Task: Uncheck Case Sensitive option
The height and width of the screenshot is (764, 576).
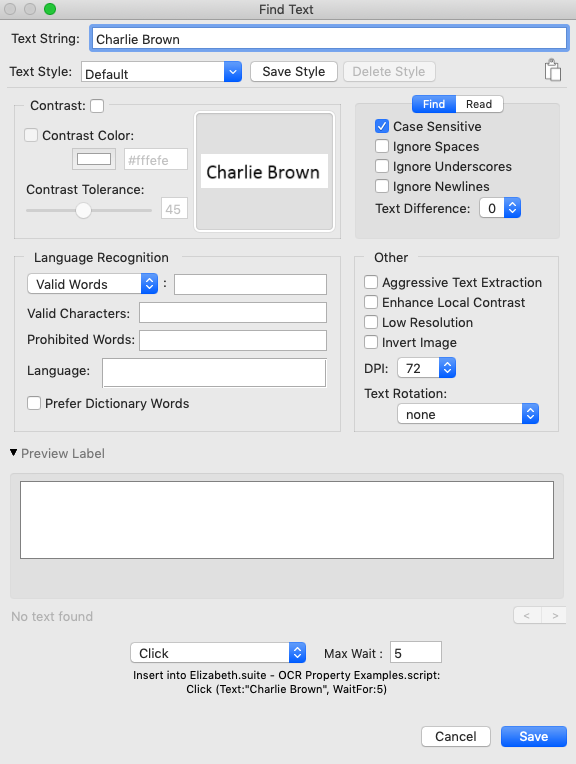Action: point(382,126)
